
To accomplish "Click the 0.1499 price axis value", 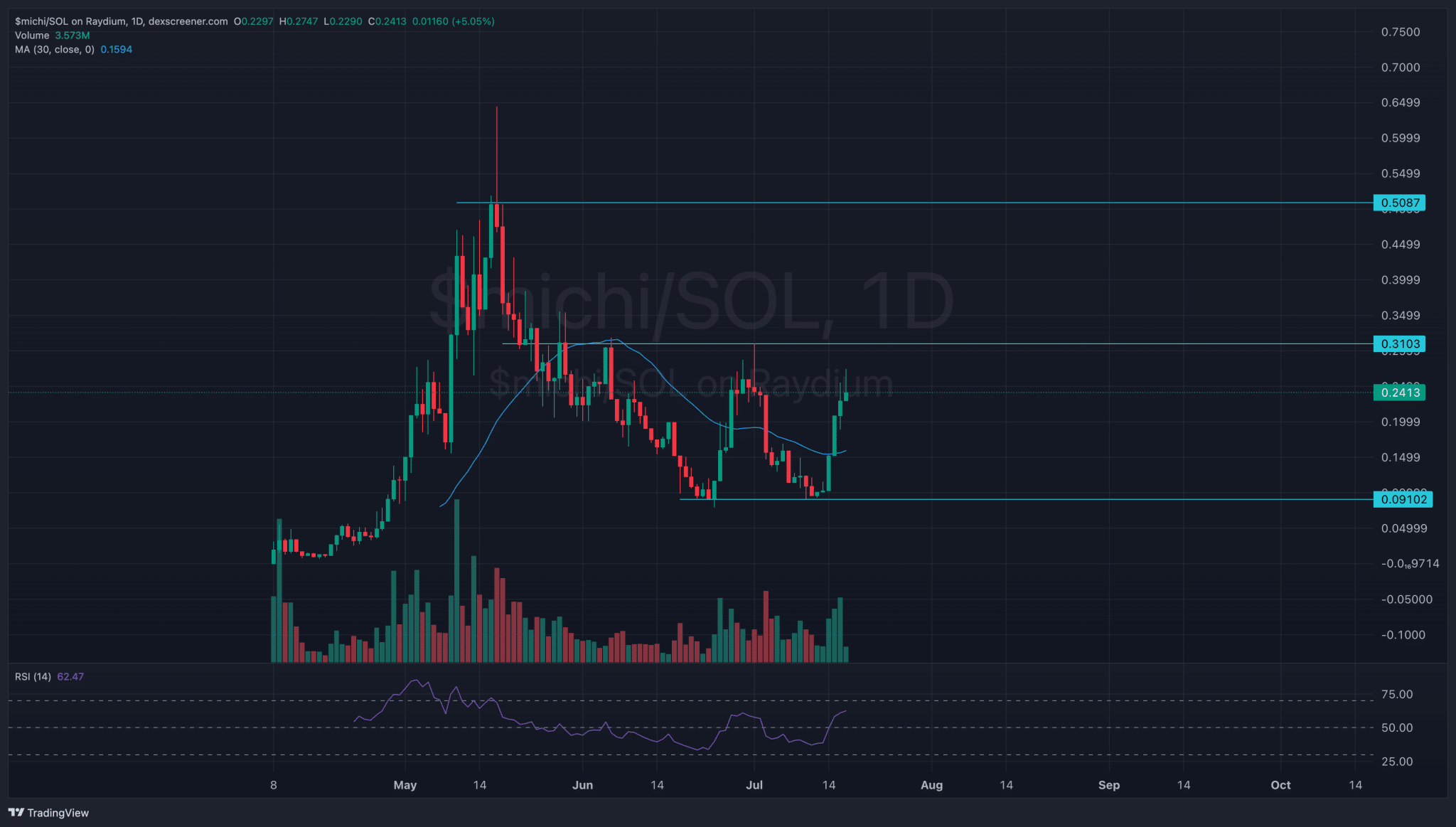I will tap(1401, 457).
